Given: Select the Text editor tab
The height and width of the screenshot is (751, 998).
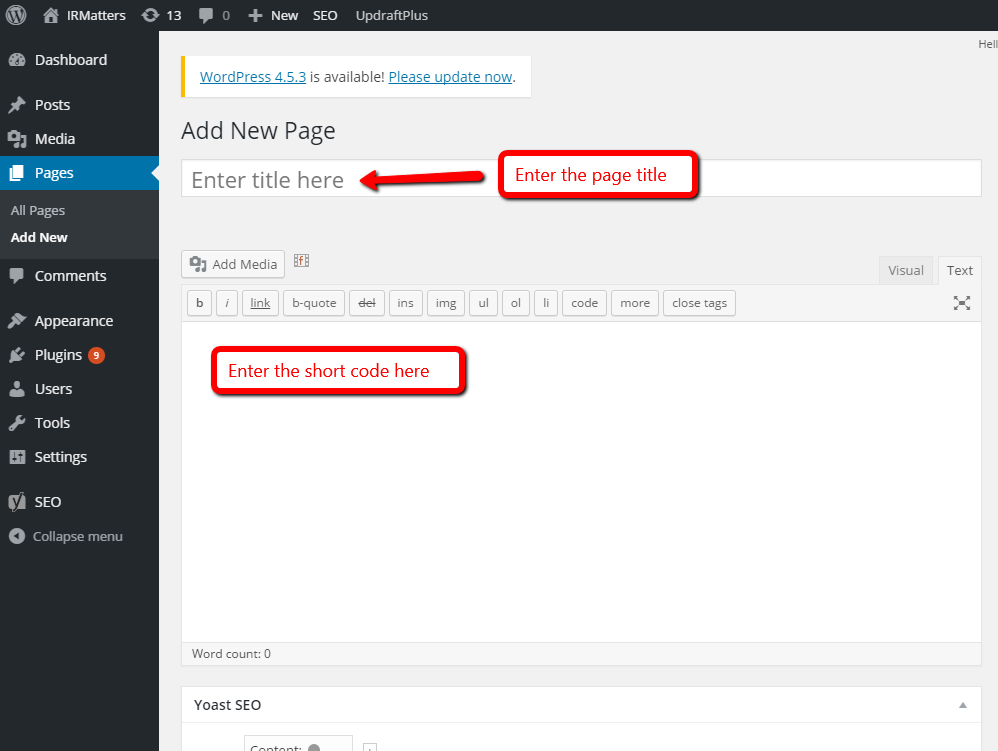Looking at the screenshot, I should (960, 270).
